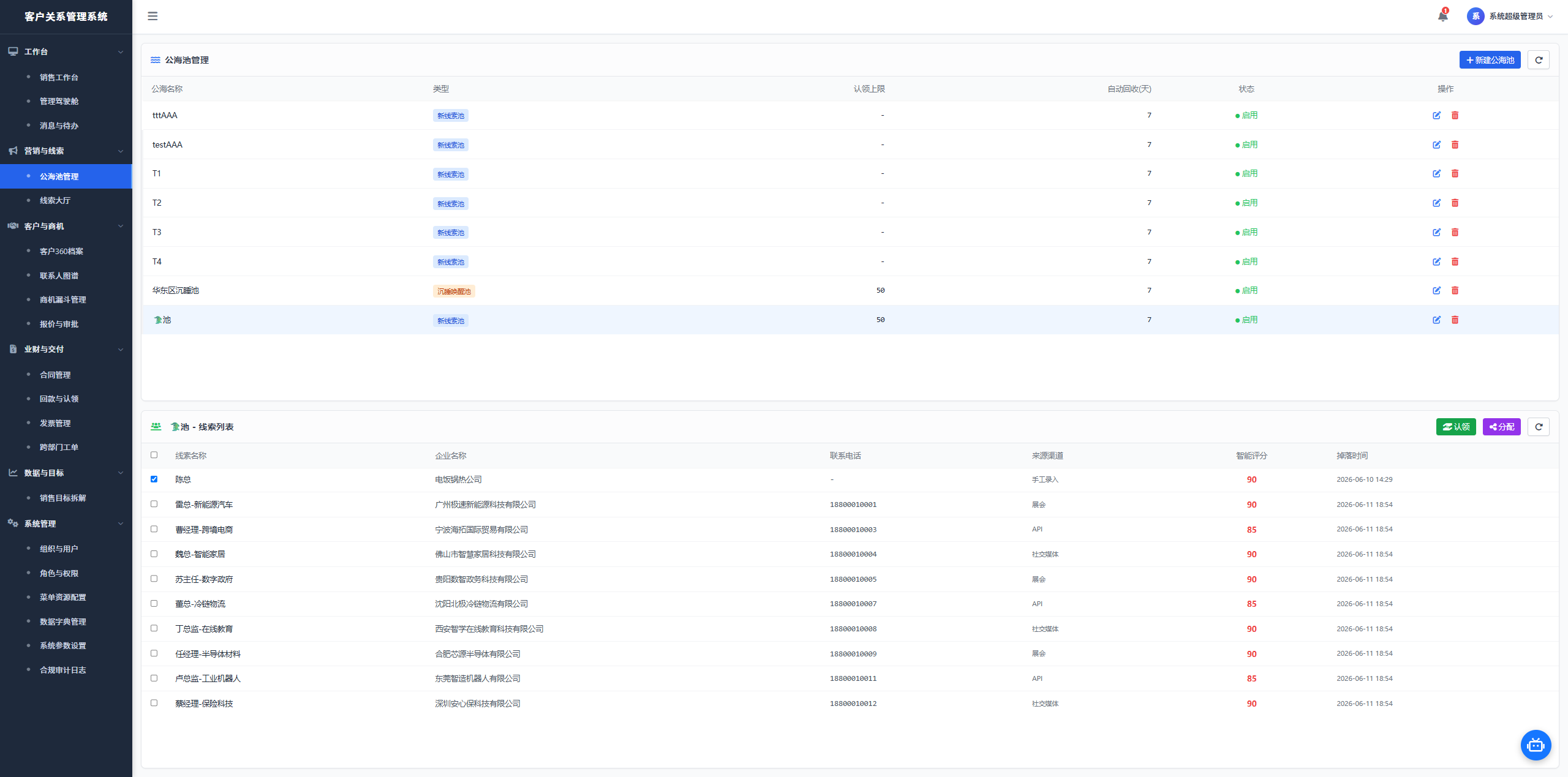The image size is (1568, 777).
Task: Click the purple 分配 button
Action: (1501, 427)
